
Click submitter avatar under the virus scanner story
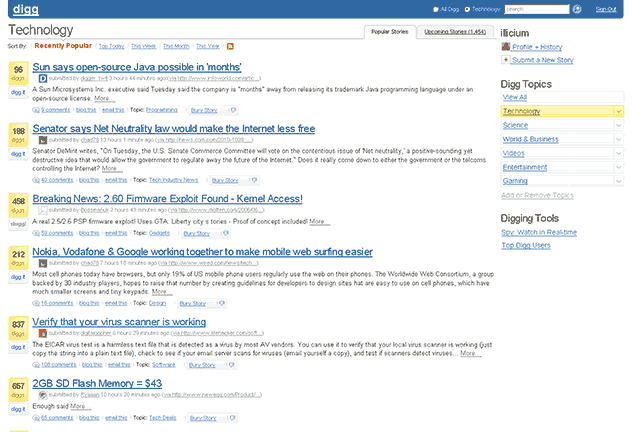[43, 333]
